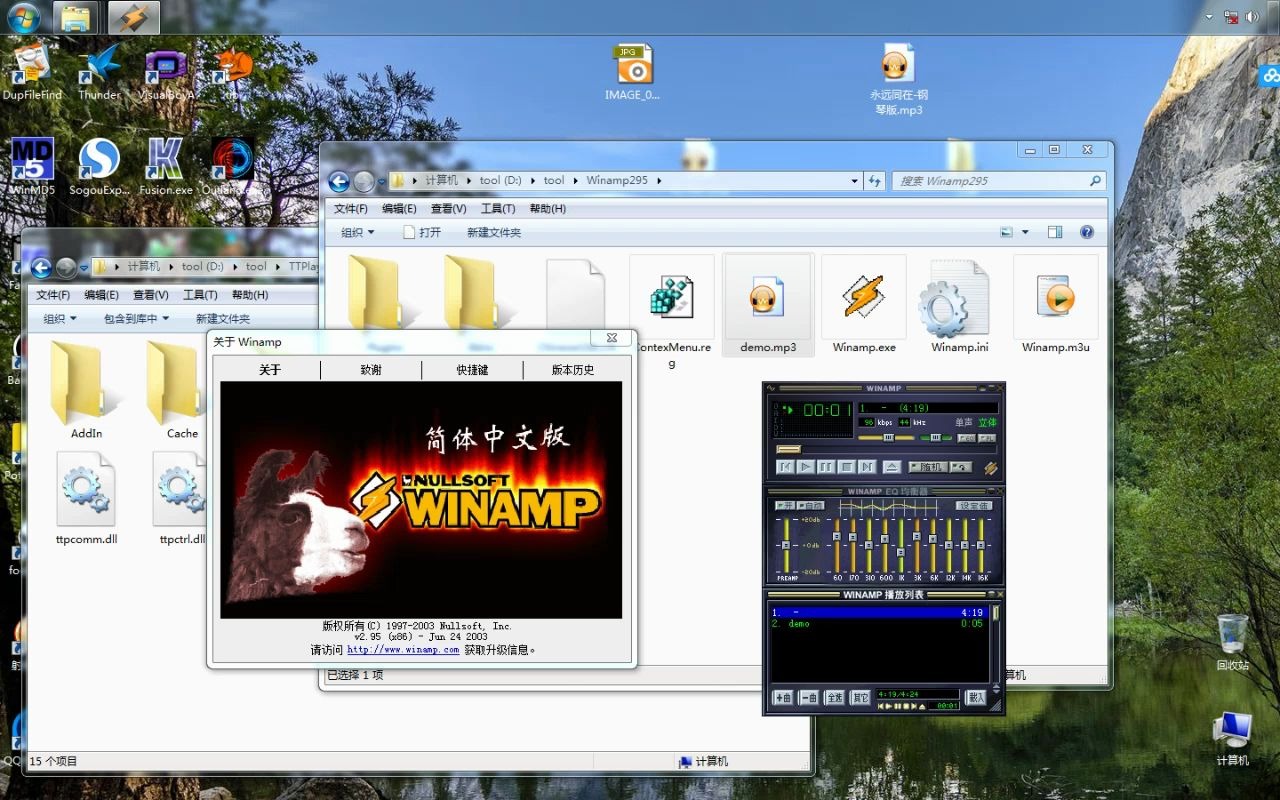Click the Winamp song seek bar
Screen dimensions: 1280x800
point(887,450)
